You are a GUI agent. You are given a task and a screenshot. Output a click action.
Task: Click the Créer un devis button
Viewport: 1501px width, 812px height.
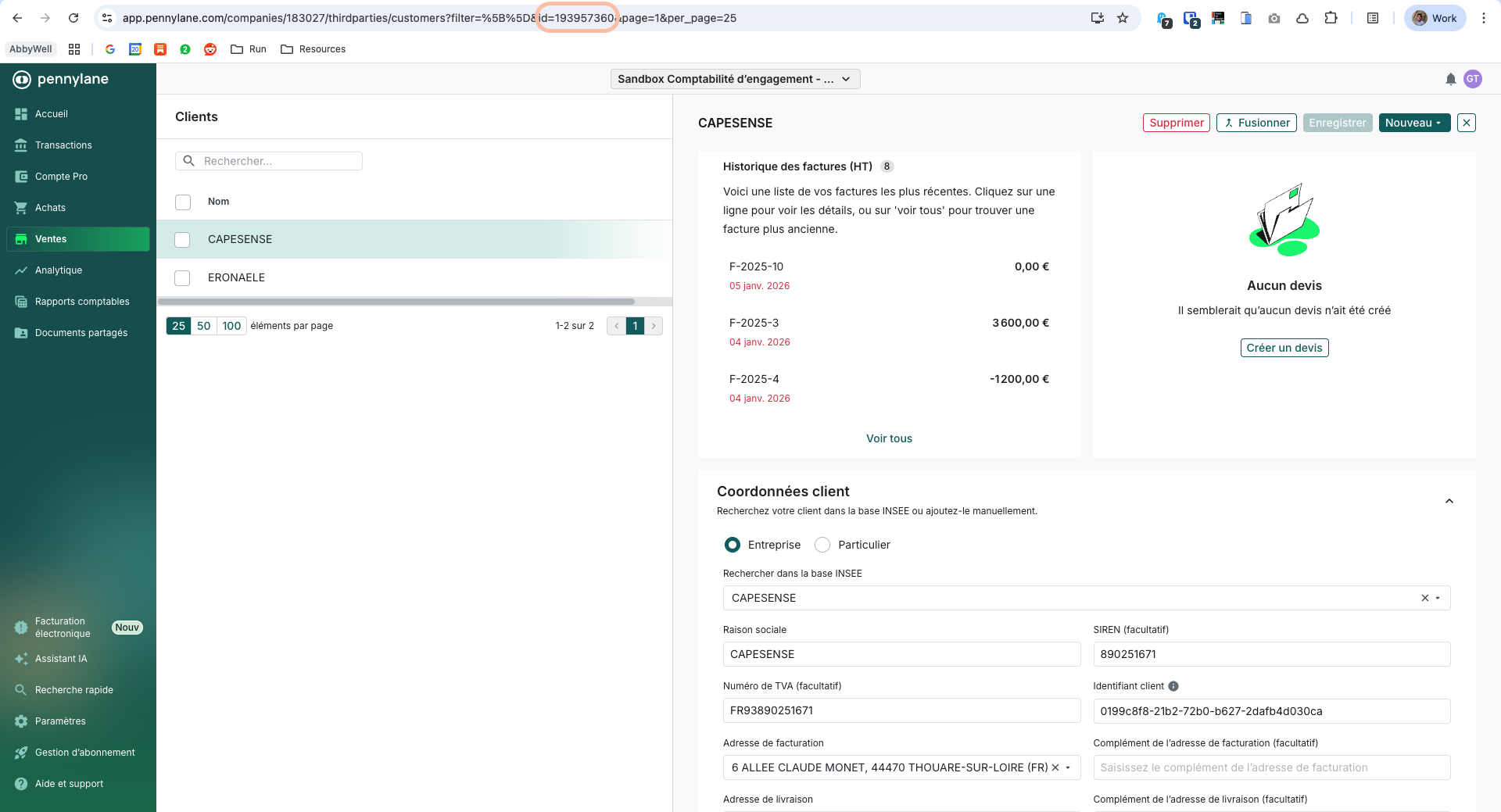point(1284,348)
